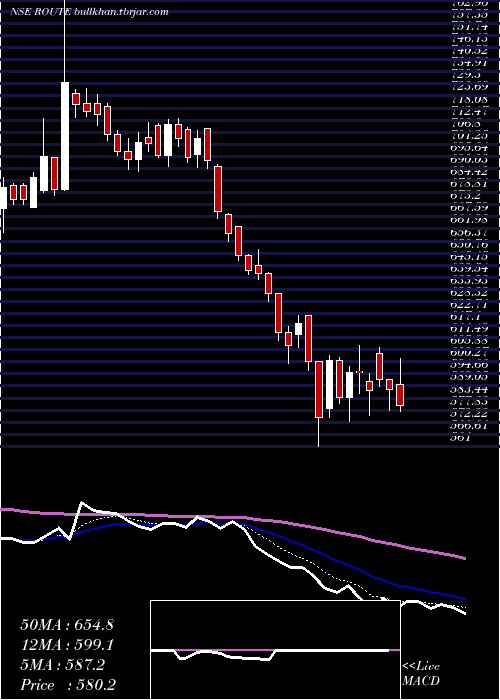Screen dimensions: 500x700
Task: Click the pink 50MA moving average line
Action: pos(232,518)
